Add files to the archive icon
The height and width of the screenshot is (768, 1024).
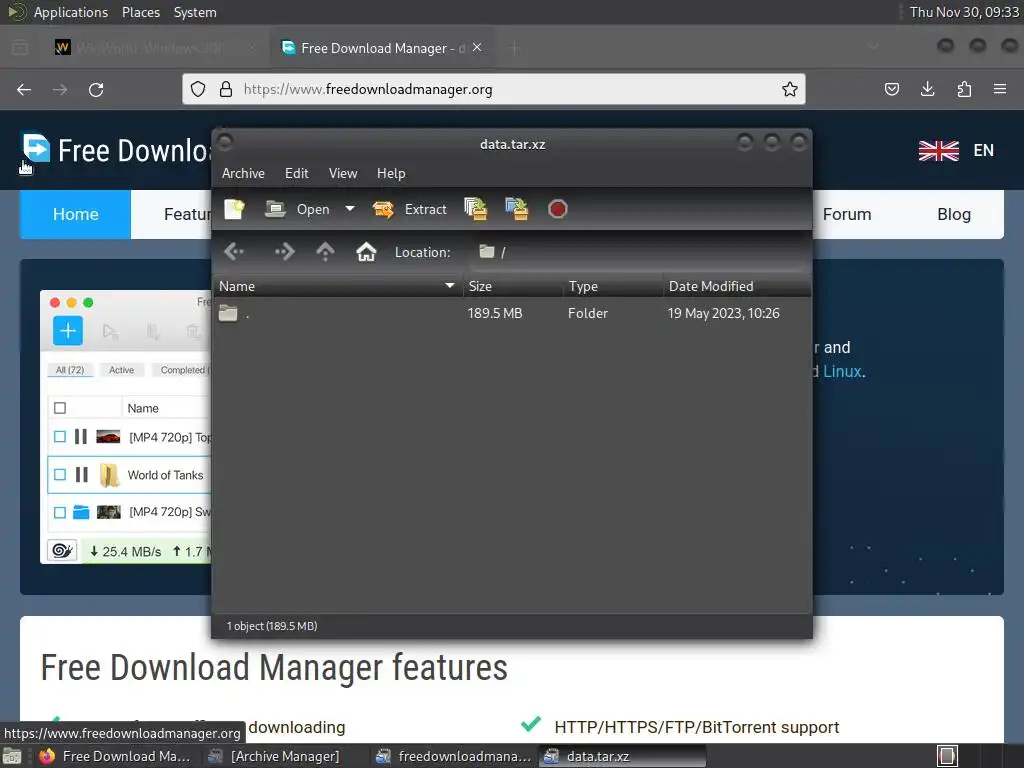[x=476, y=209]
